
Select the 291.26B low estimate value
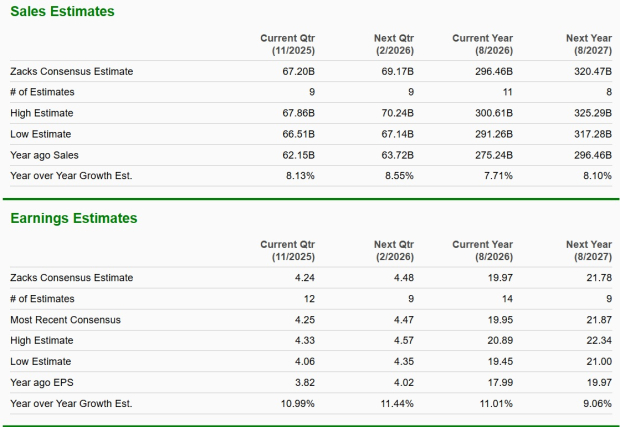point(494,134)
